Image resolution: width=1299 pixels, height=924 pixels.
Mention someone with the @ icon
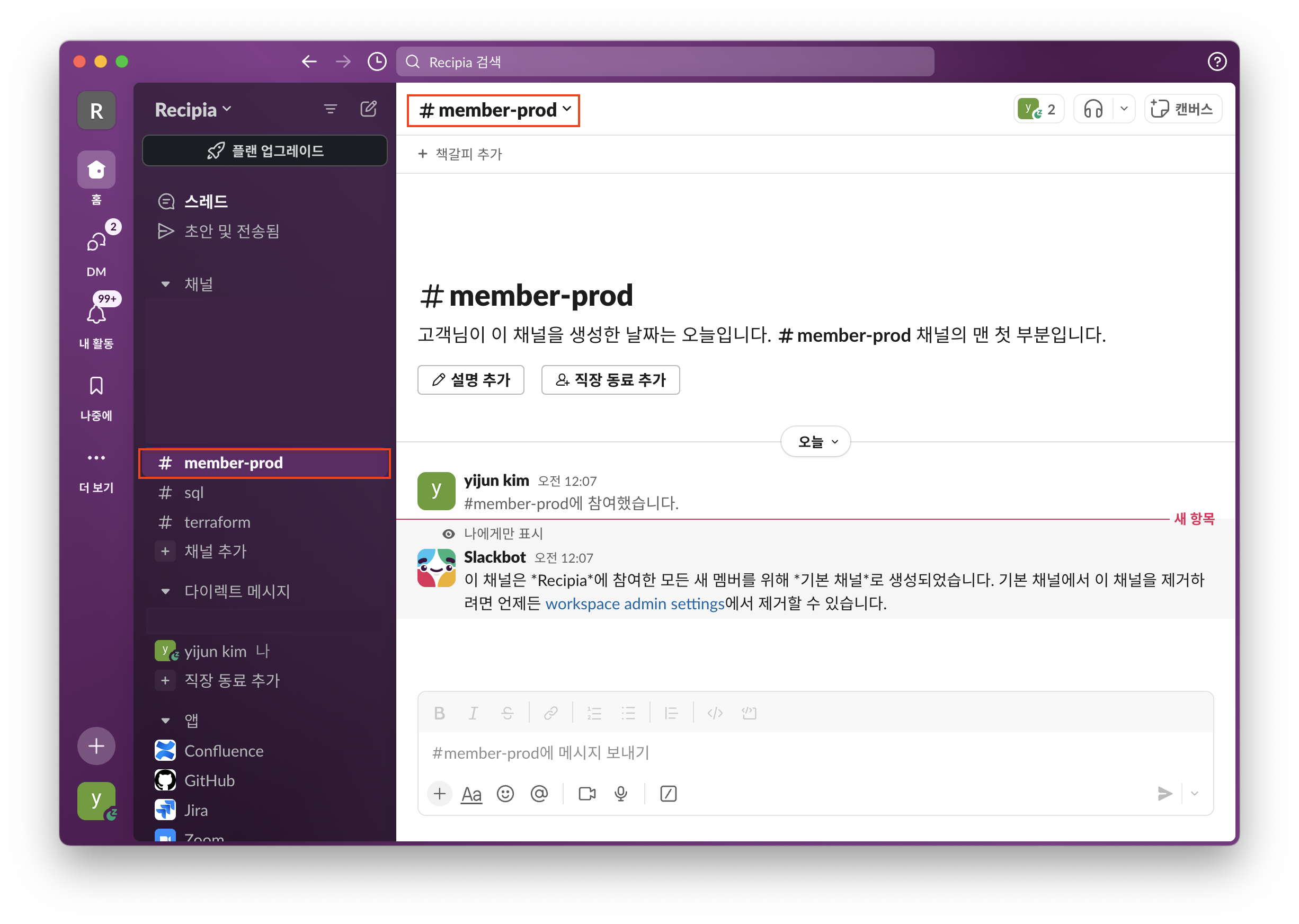(539, 794)
